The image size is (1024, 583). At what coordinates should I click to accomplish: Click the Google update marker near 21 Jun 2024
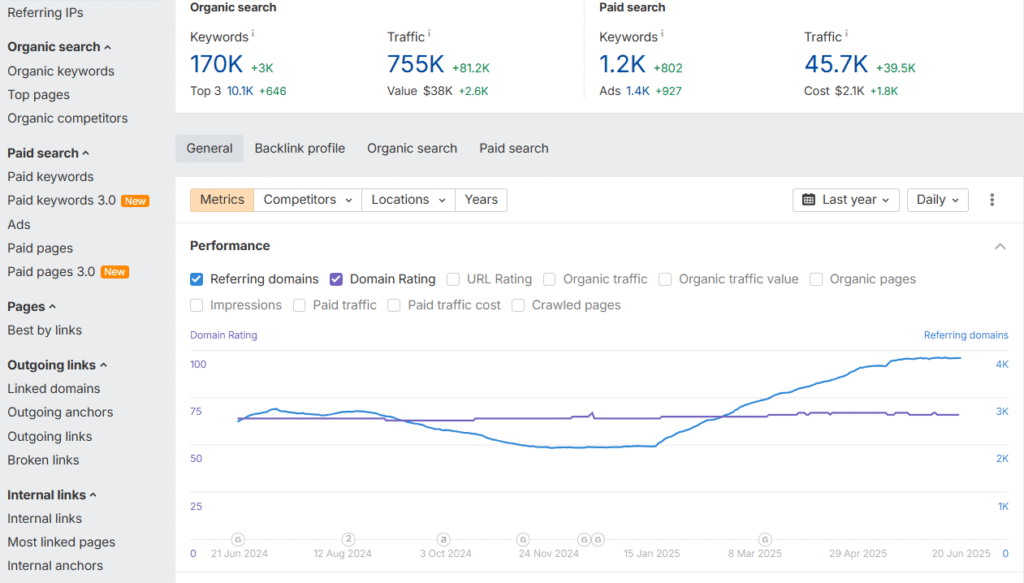point(238,539)
